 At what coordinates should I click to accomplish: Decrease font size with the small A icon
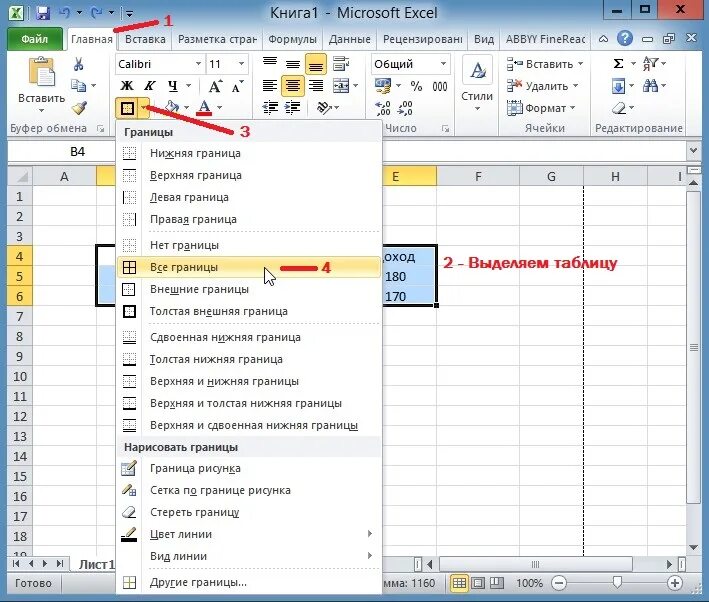pyautogui.click(x=237, y=86)
